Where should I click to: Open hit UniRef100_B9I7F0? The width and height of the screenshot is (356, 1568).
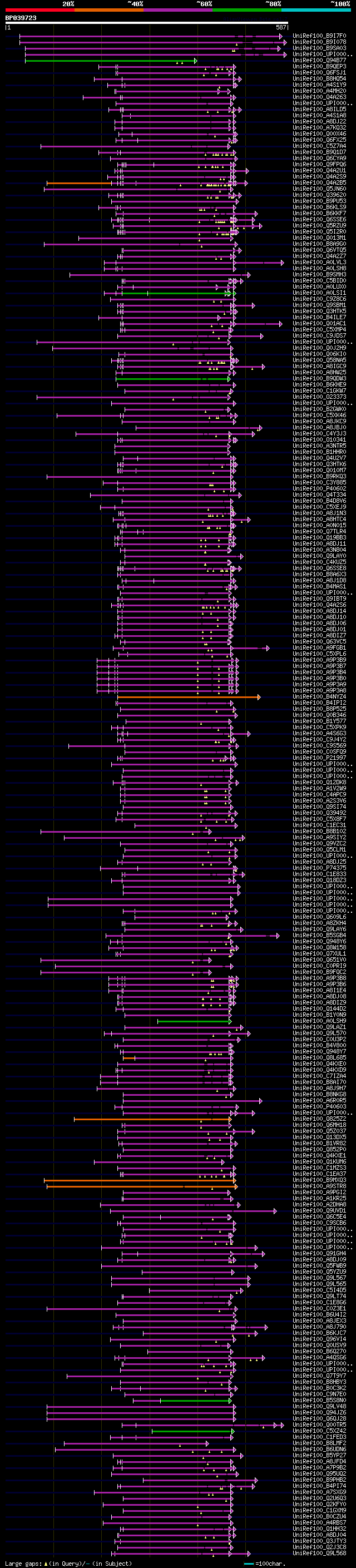pos(319,36)
